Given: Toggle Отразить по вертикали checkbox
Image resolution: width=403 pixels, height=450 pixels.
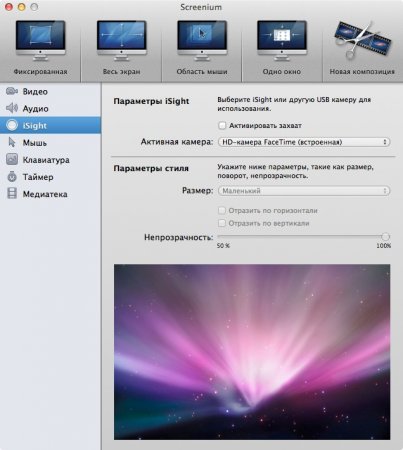Looking at the screenshot, I should coord(222,223).
